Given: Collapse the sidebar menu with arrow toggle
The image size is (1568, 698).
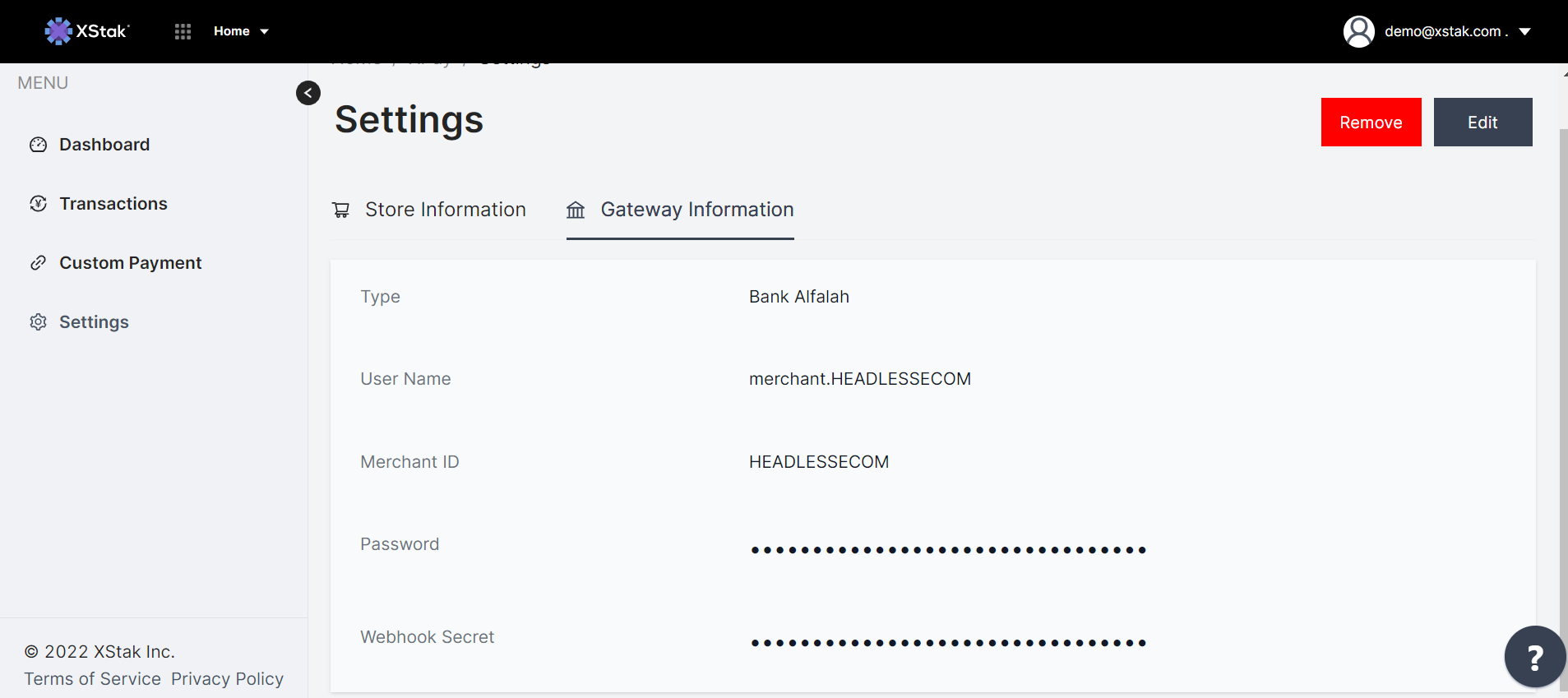Looking at the screenshot, I should [308, 93].
